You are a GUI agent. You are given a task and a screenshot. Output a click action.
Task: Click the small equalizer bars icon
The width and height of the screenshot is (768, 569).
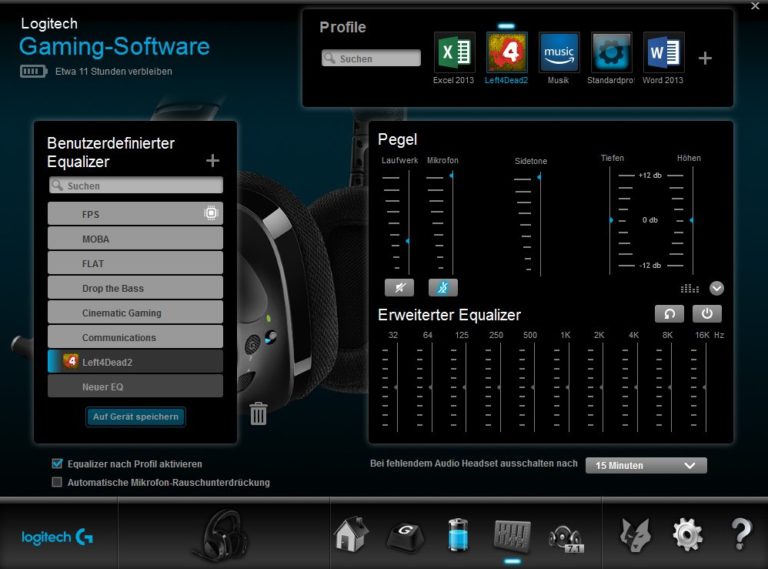690,288
